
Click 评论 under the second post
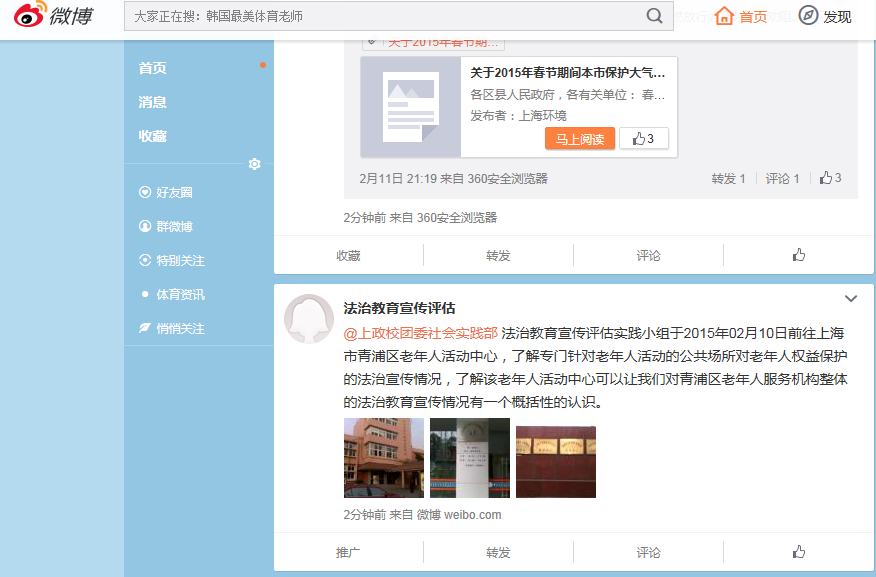[x=648, y=552]
